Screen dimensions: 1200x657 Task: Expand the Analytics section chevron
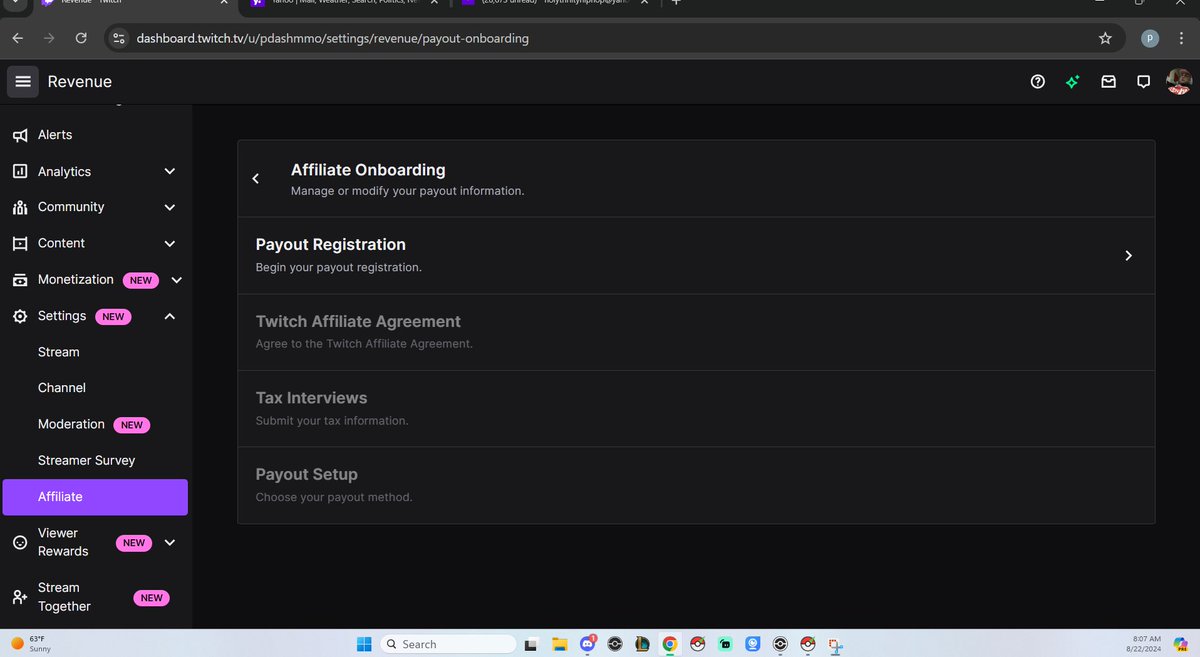tap(169, 171)
